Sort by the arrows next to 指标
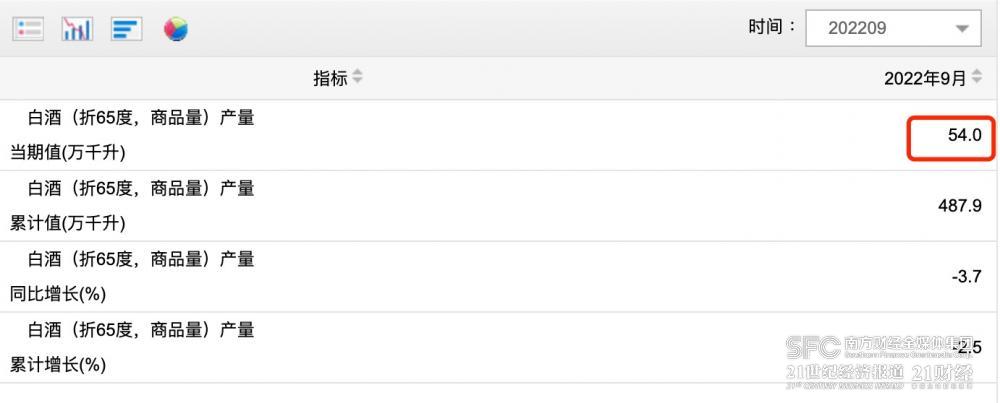 click(357, 78)
